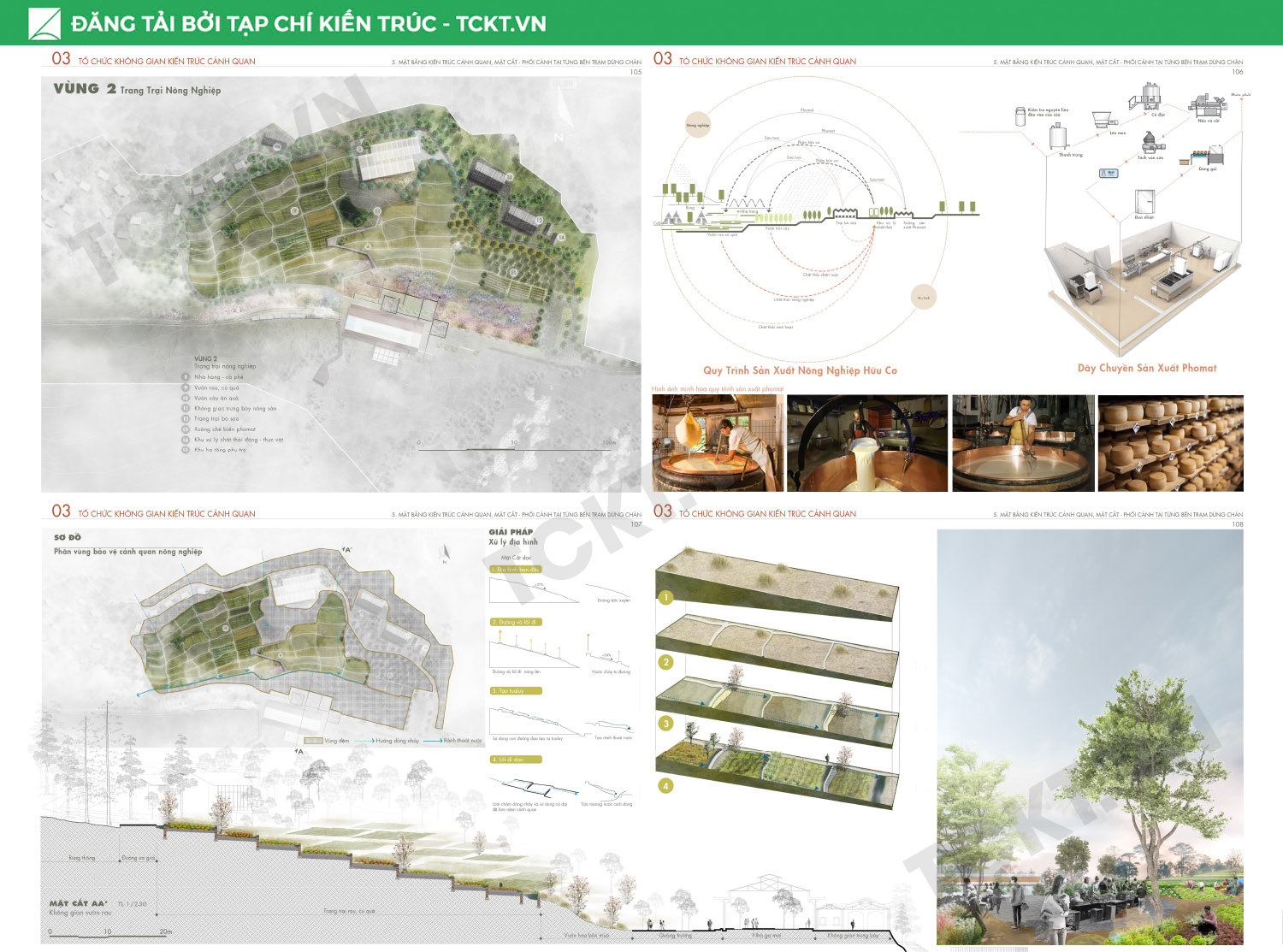
Task: Click the cheese-stirring worker photo thumbnail
Action: (718, 443)
